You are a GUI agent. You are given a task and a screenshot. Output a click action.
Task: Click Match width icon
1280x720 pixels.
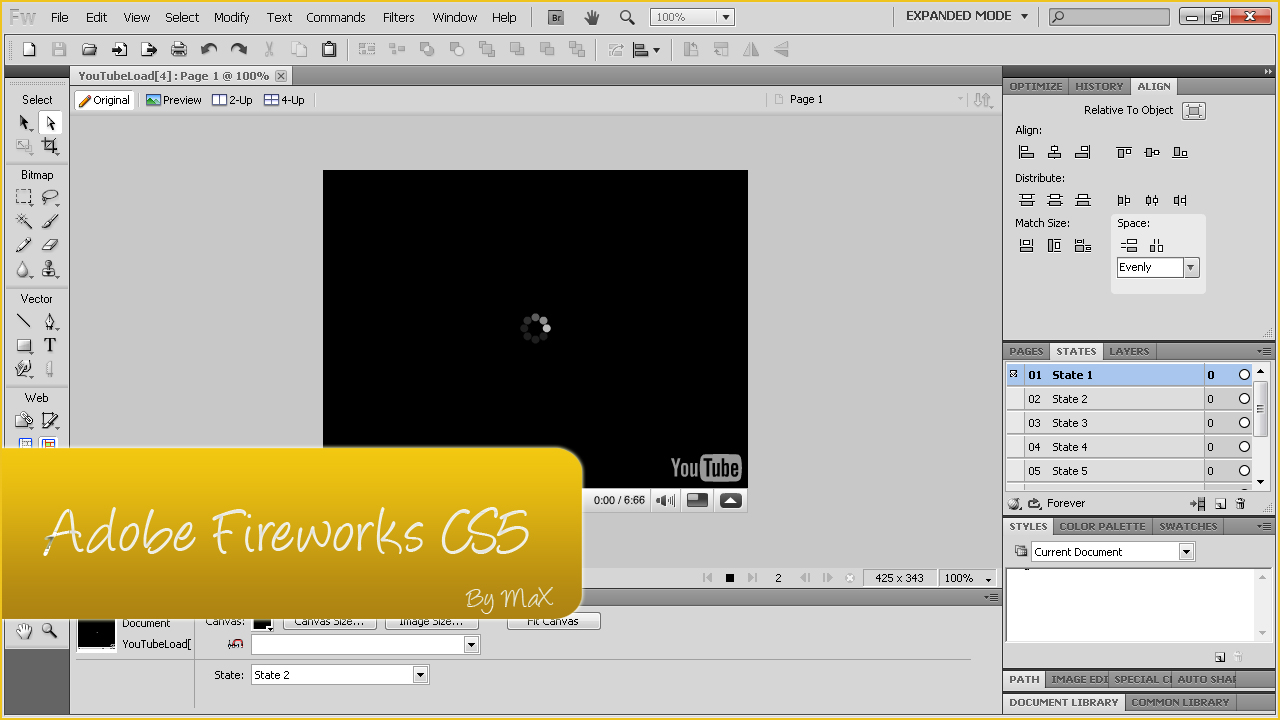[1026, 246]
